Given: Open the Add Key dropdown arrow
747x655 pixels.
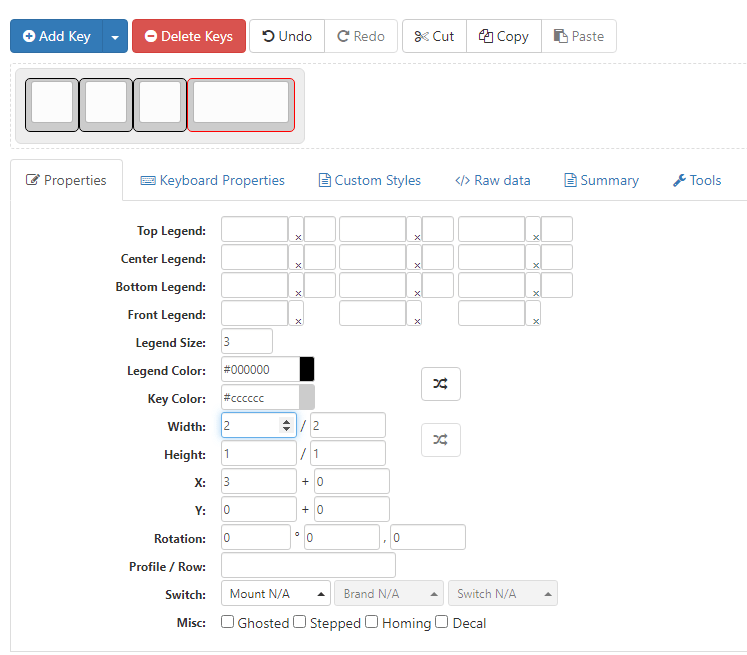Looking at the screenshot, I should [115, 36].
